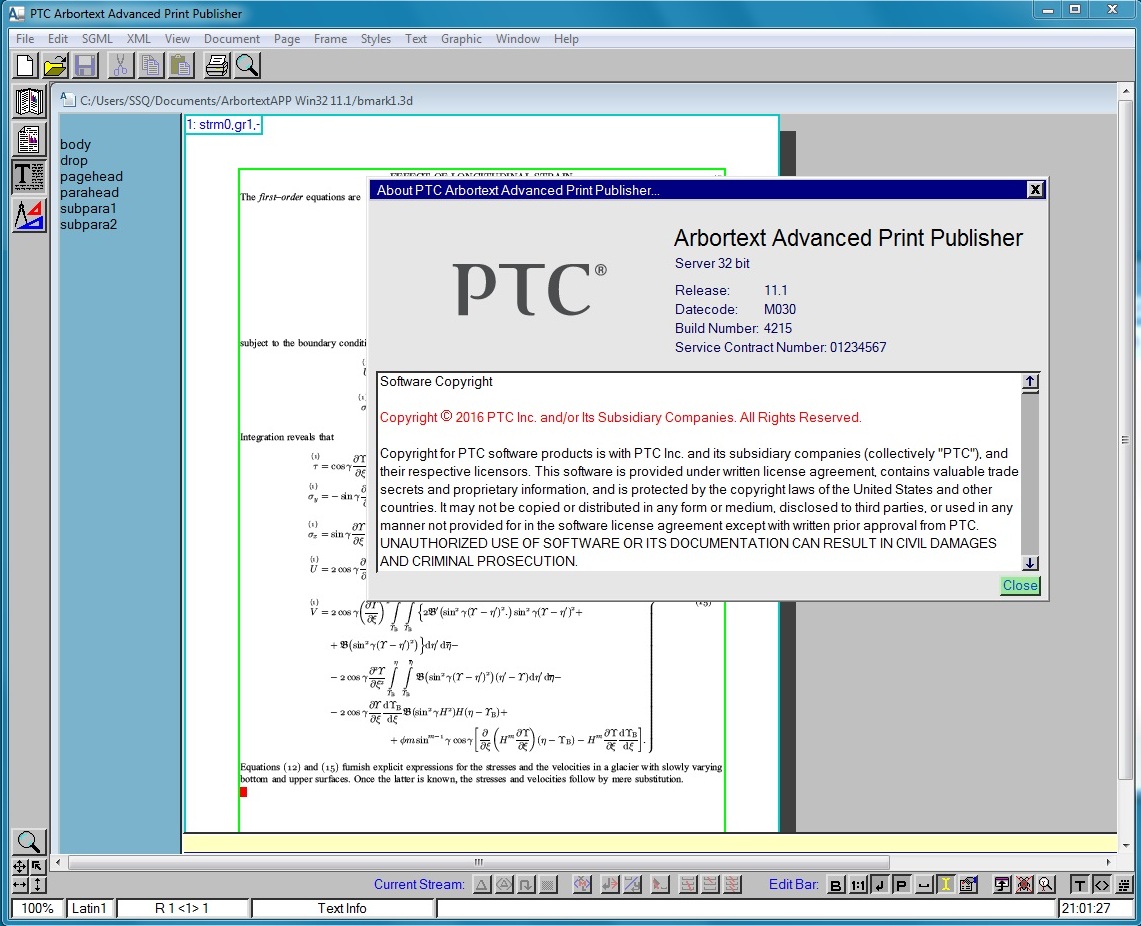The width and height of the screenshot is (1141, 926).
Task: Click the Save floppy disk icon
Action: 85,65
